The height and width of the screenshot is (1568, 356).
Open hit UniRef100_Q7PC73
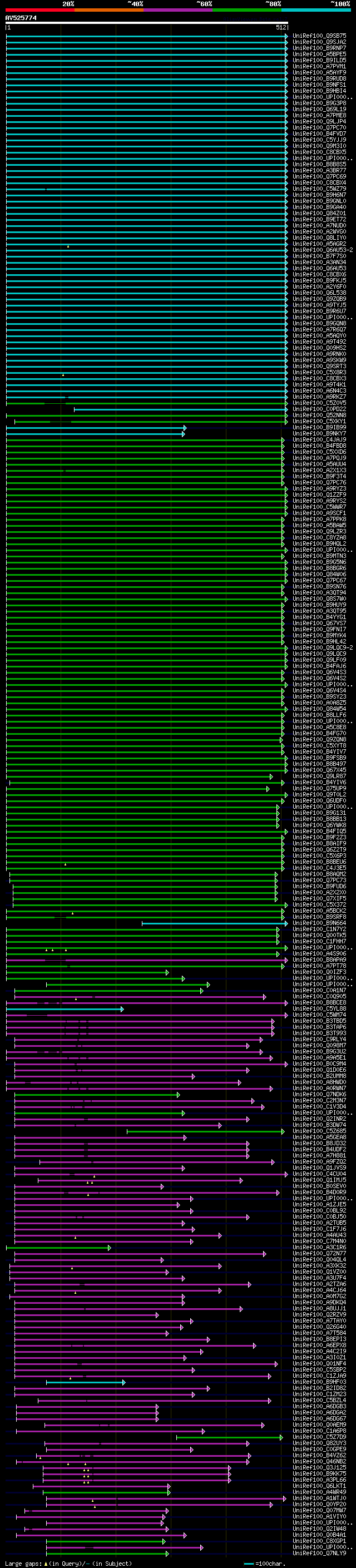pyautogui.click(x=319, y=880)
